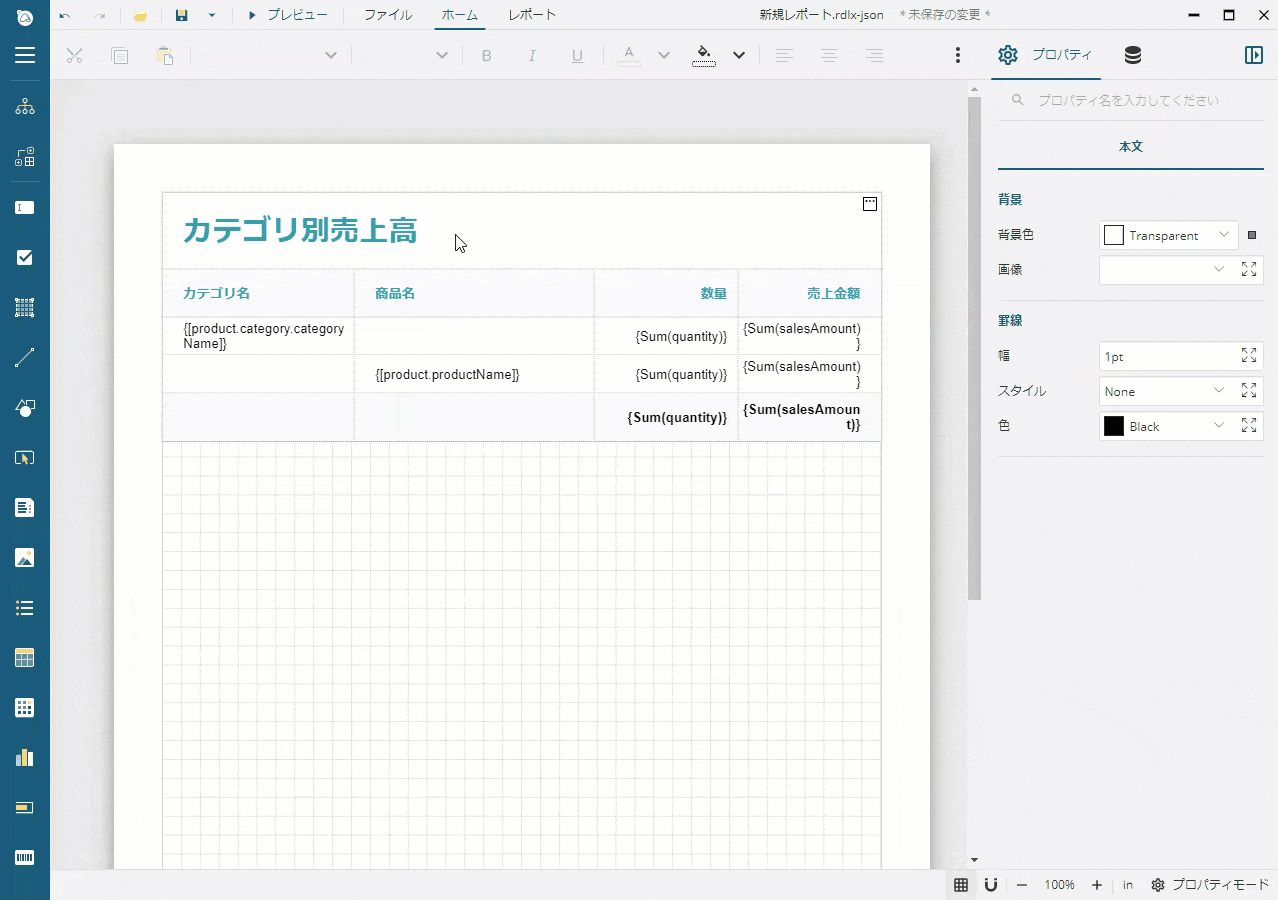Image resolution: width=1278 pixels, height=900 pixels.
Task: Open the 背景色 Transparent dropdown
Action: (1168, 235)
